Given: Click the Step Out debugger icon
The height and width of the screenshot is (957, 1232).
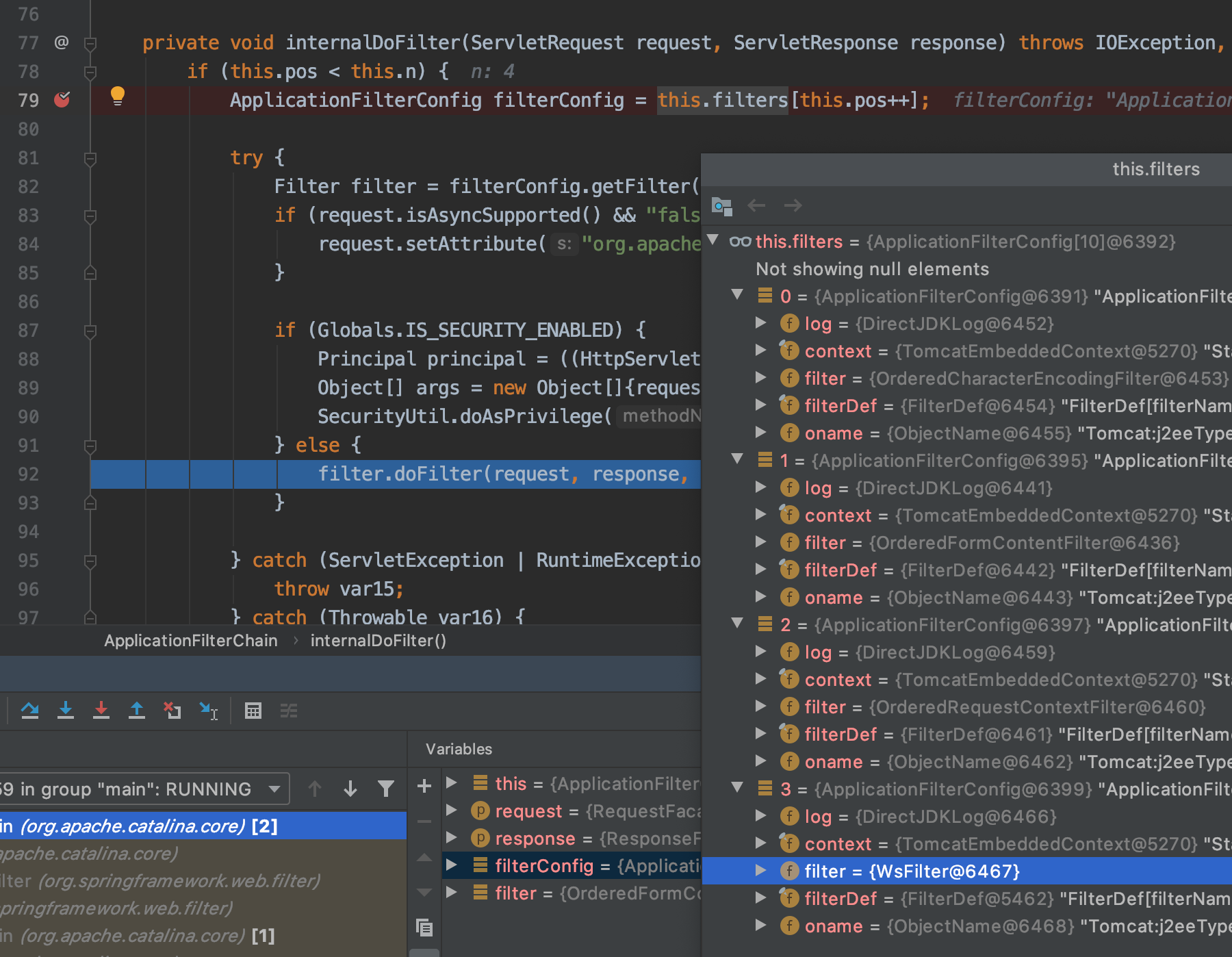Looking at the screenshot, I should (x=137, y=711).
